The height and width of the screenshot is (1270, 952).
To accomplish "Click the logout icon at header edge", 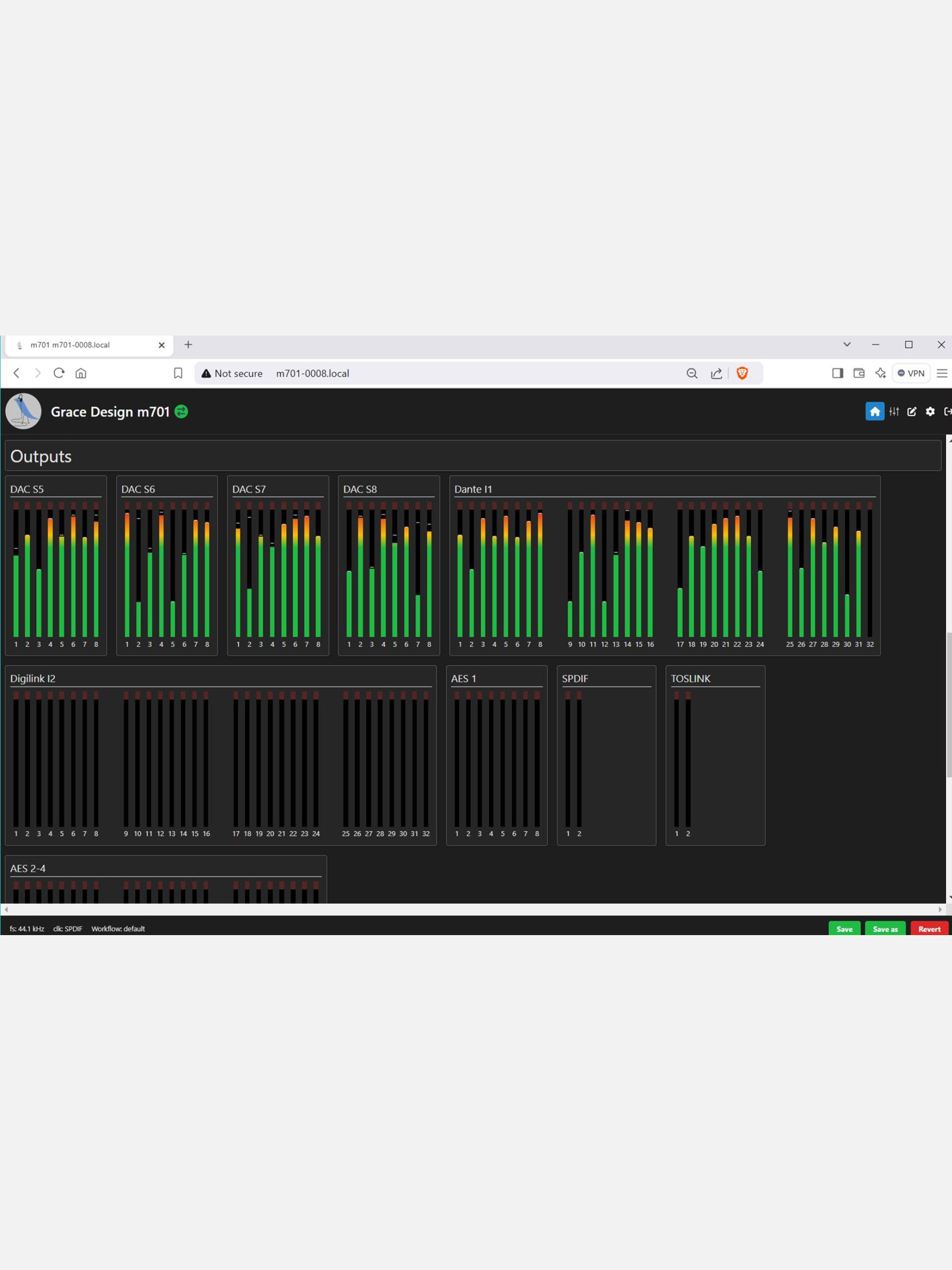I will tap(947, 412).
